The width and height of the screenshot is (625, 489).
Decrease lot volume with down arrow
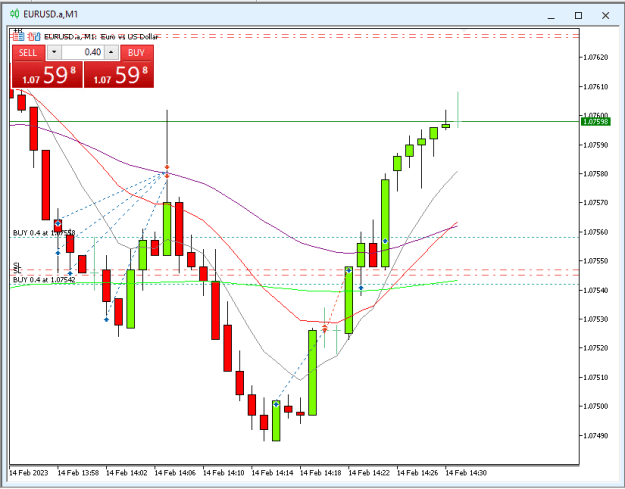[x=54, y=53]
